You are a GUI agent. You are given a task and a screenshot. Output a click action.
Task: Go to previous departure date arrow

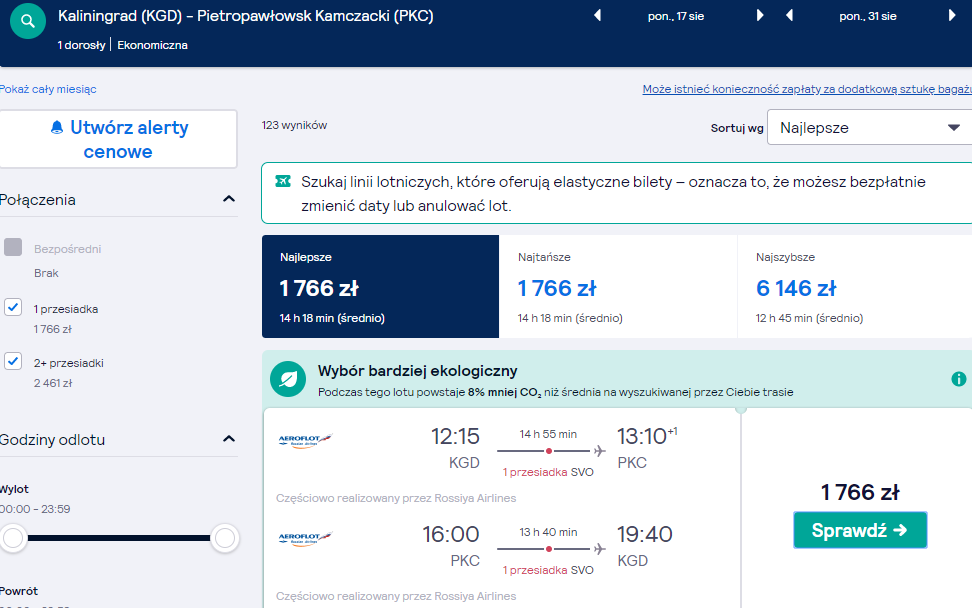pyautogui.click(x=598, y=15)
